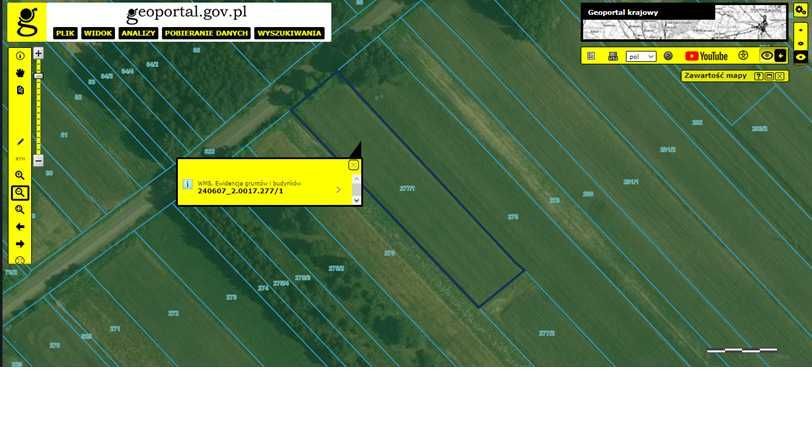
Task: Minimize the Zawartość mapy panel
Action: point(769,76)
